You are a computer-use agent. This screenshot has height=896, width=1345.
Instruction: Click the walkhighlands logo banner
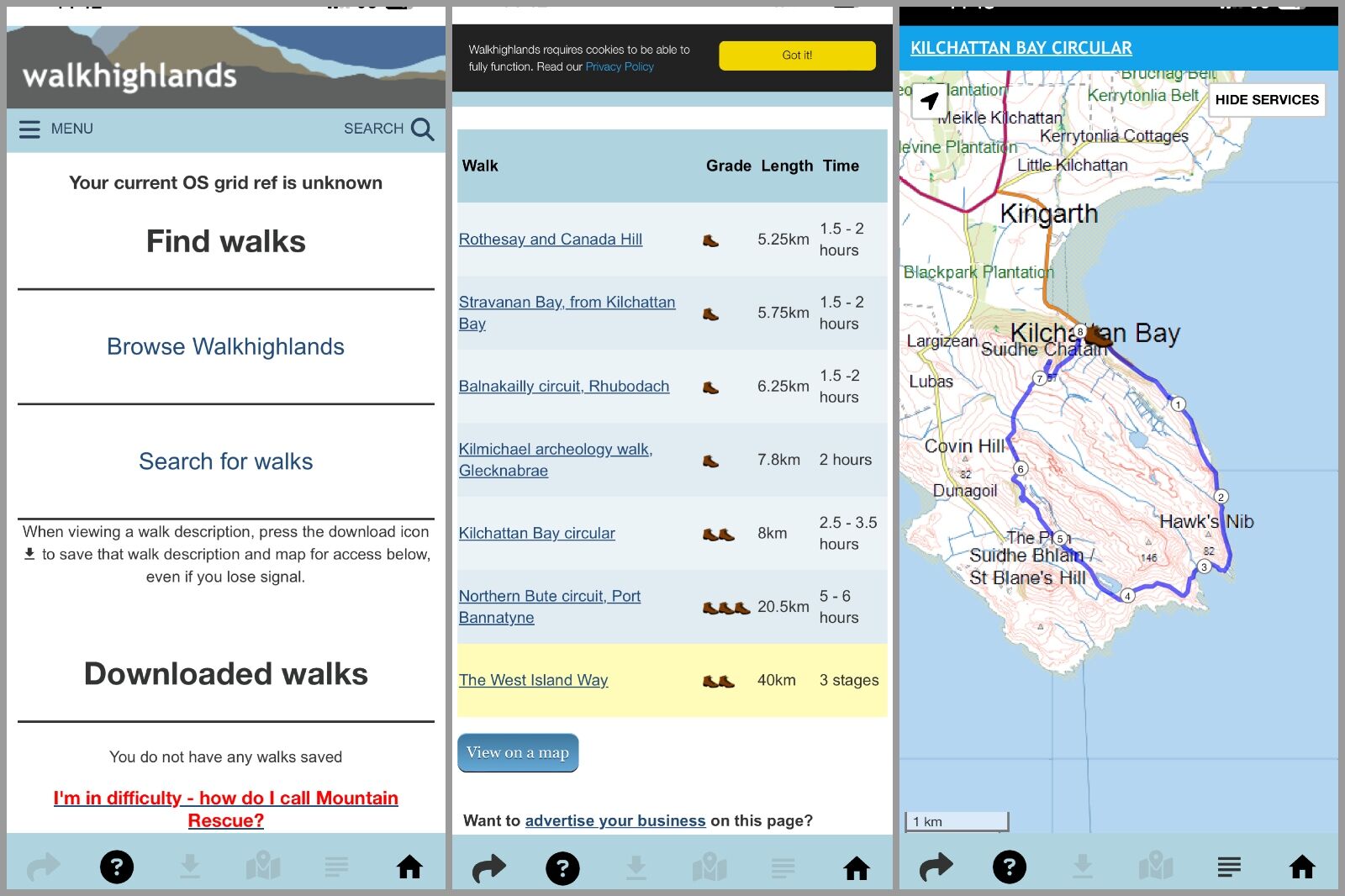coord(226,66)
